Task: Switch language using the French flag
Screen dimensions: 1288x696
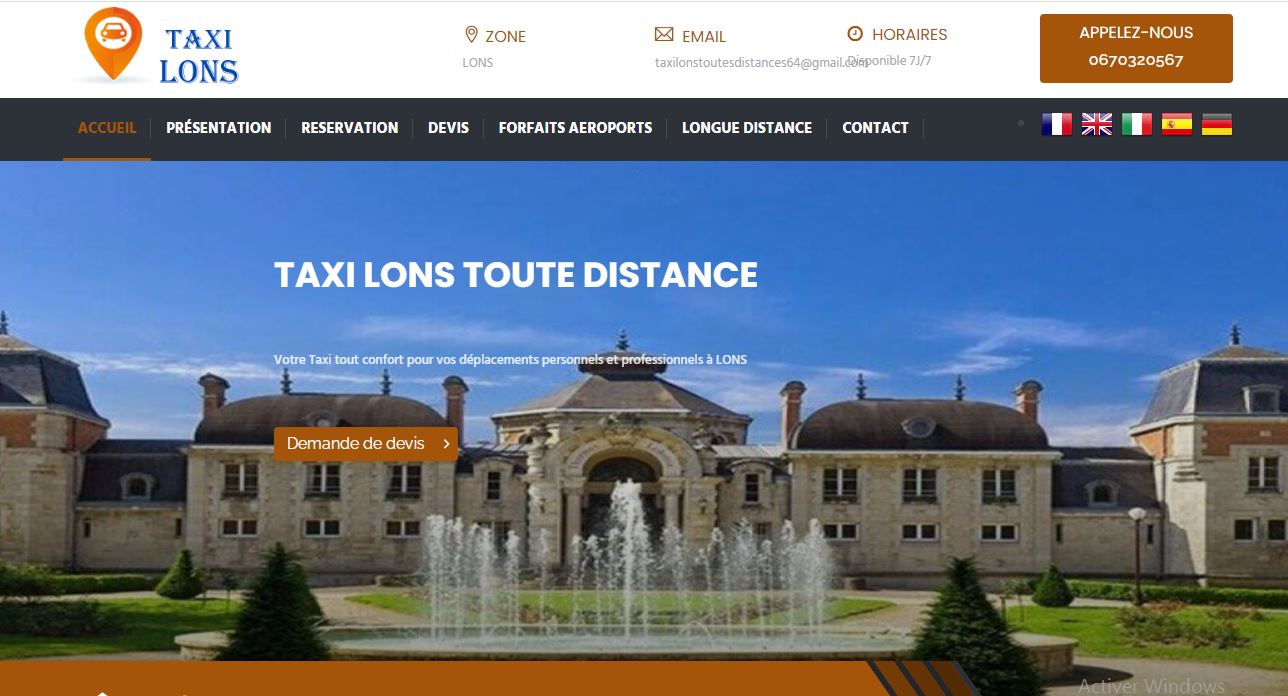Action: (x=1056, y=125)
